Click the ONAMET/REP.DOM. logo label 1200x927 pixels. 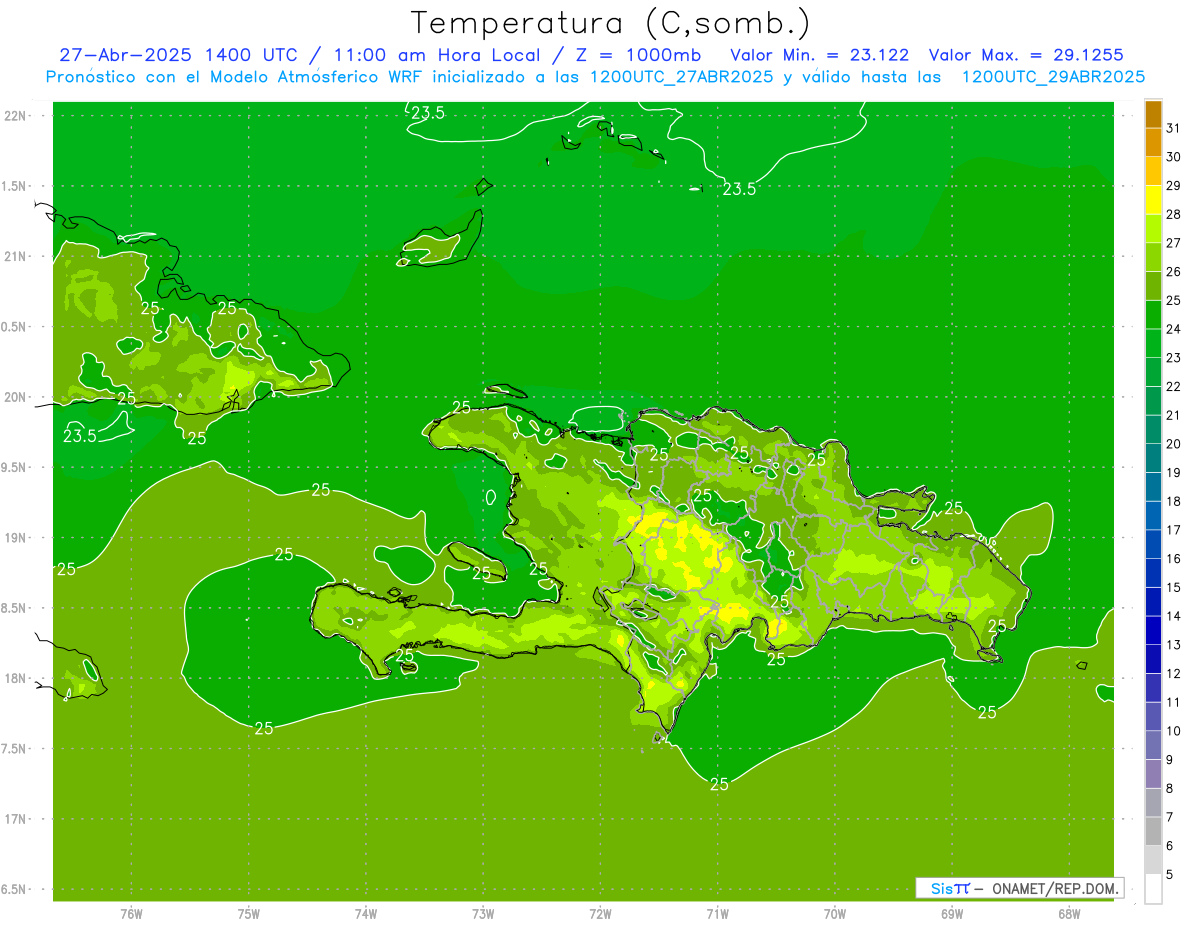pos(1020,888)
